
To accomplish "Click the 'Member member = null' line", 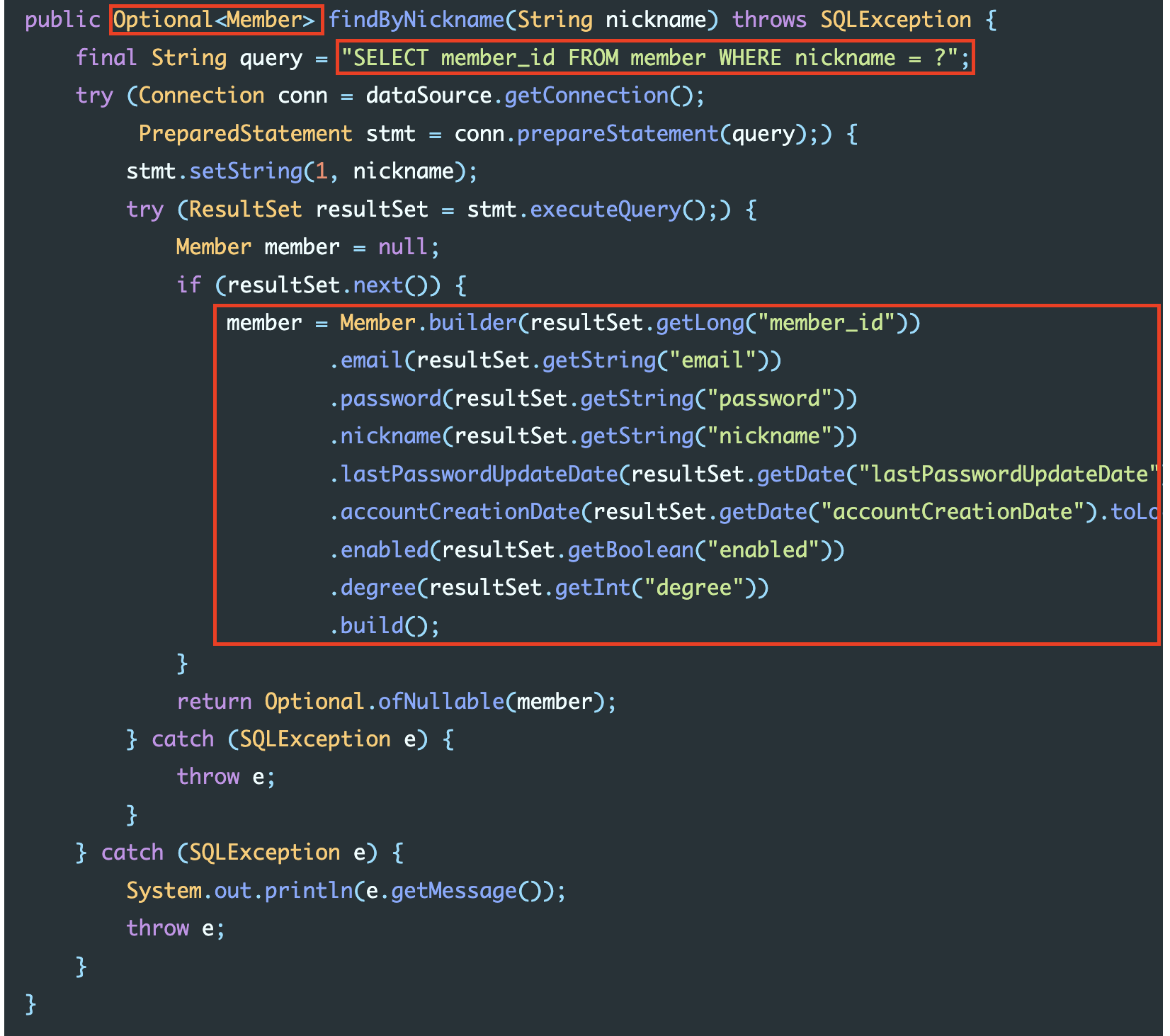I will 308,247.
